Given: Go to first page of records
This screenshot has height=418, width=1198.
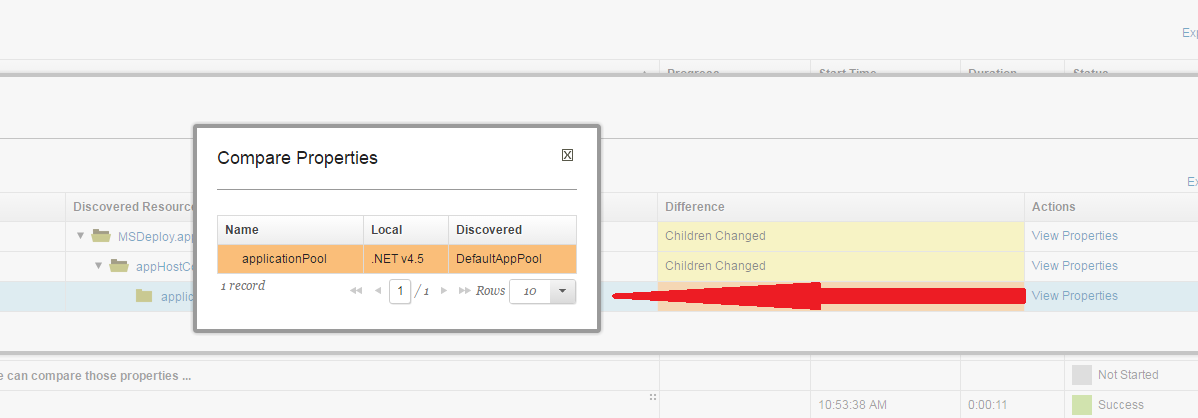Looking at the screenshot, I should tap(356, 291).
